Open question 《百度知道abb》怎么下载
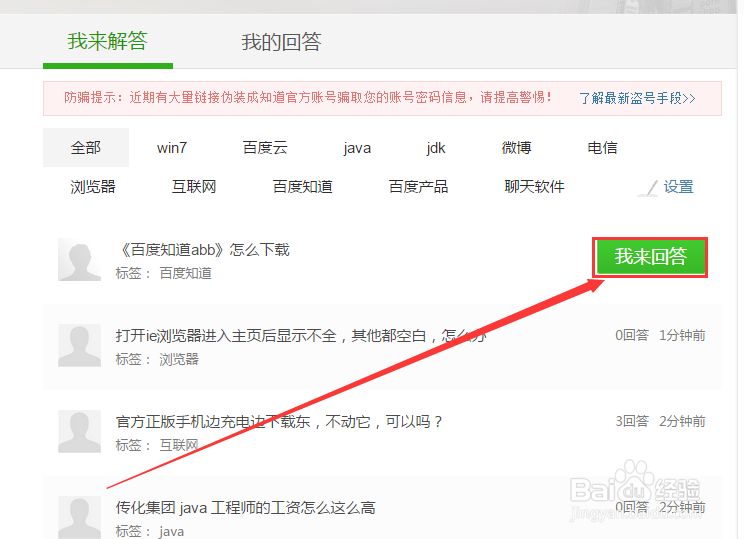Image resolution: width=744 pixels, height=539 pixels. pos(203,250)
